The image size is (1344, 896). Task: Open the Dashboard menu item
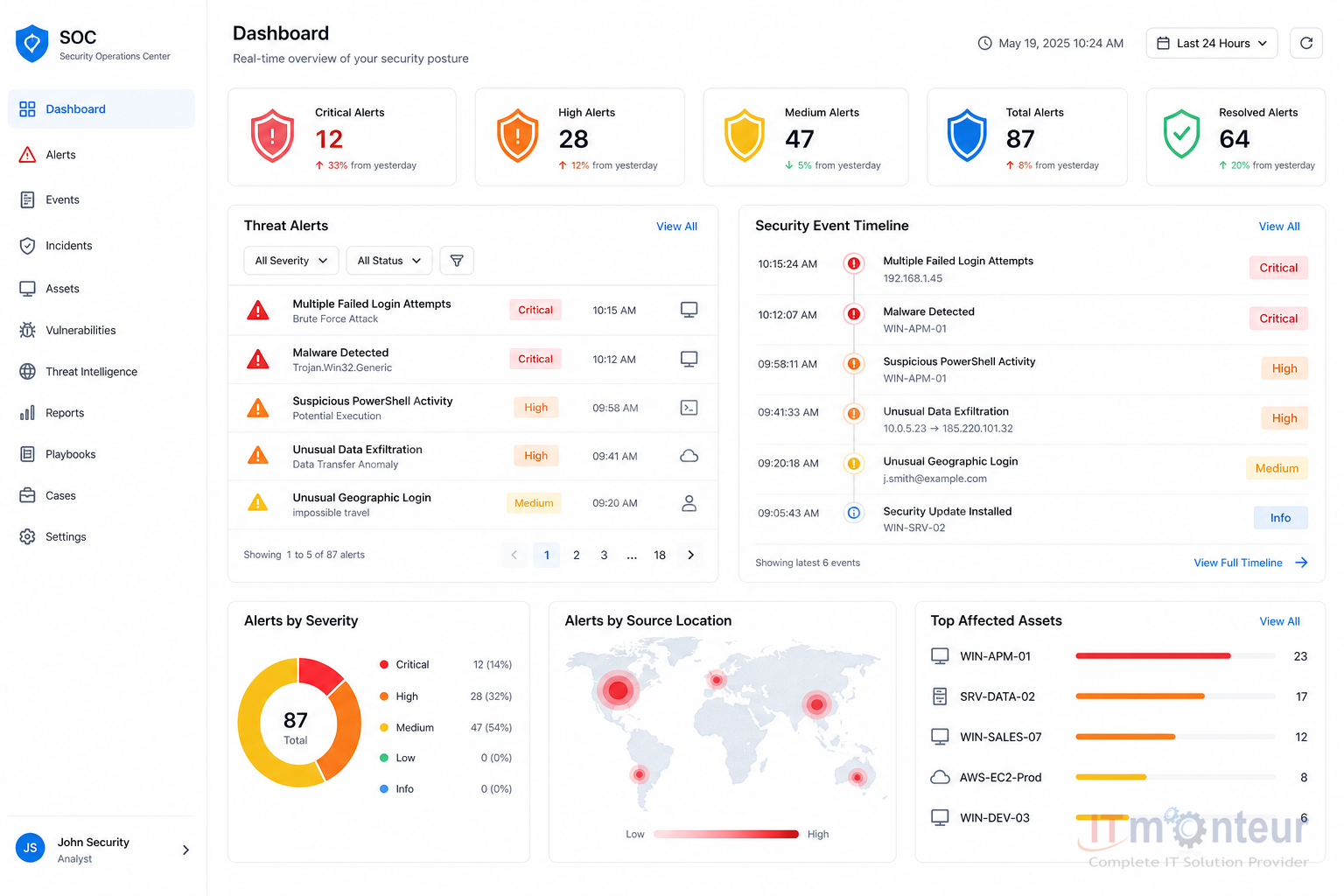pos(101,109)
